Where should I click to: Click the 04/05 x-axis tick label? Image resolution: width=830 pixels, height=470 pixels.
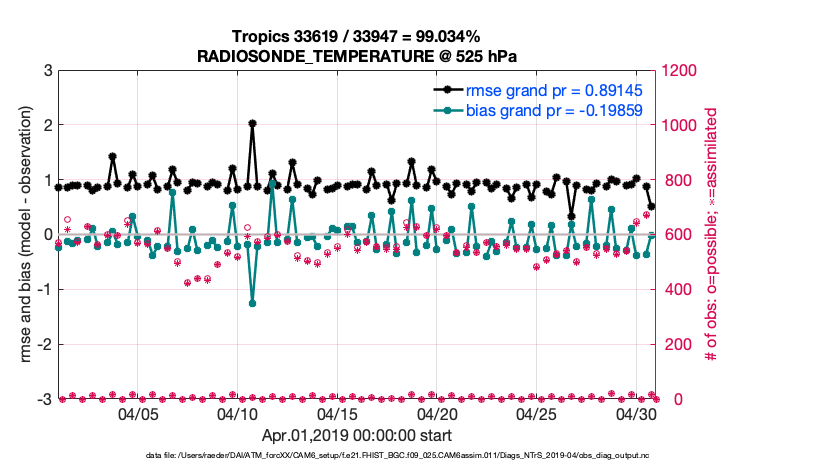click(x=138, y=414)
